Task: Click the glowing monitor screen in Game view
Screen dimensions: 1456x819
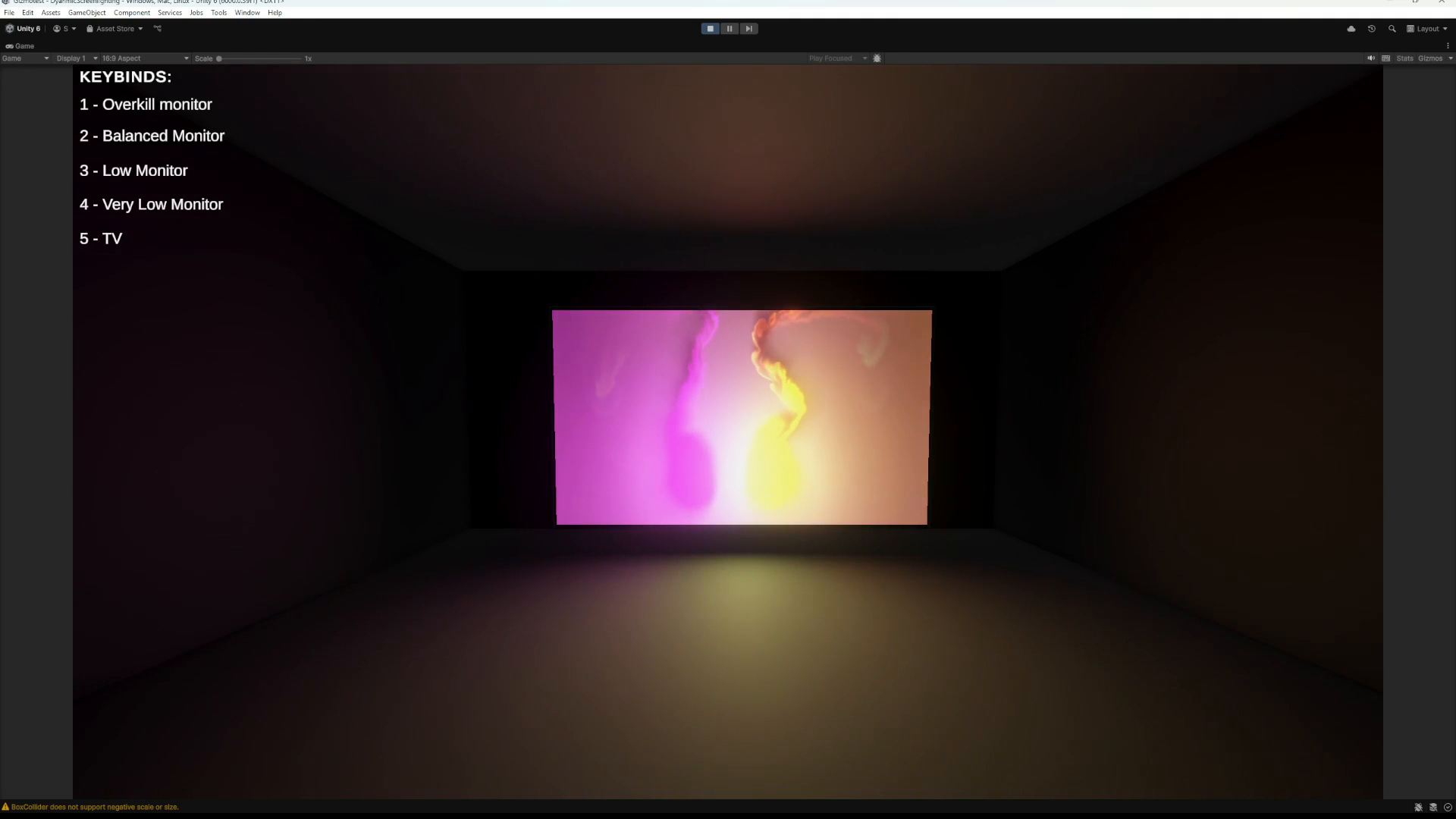Action: (742, 417)
